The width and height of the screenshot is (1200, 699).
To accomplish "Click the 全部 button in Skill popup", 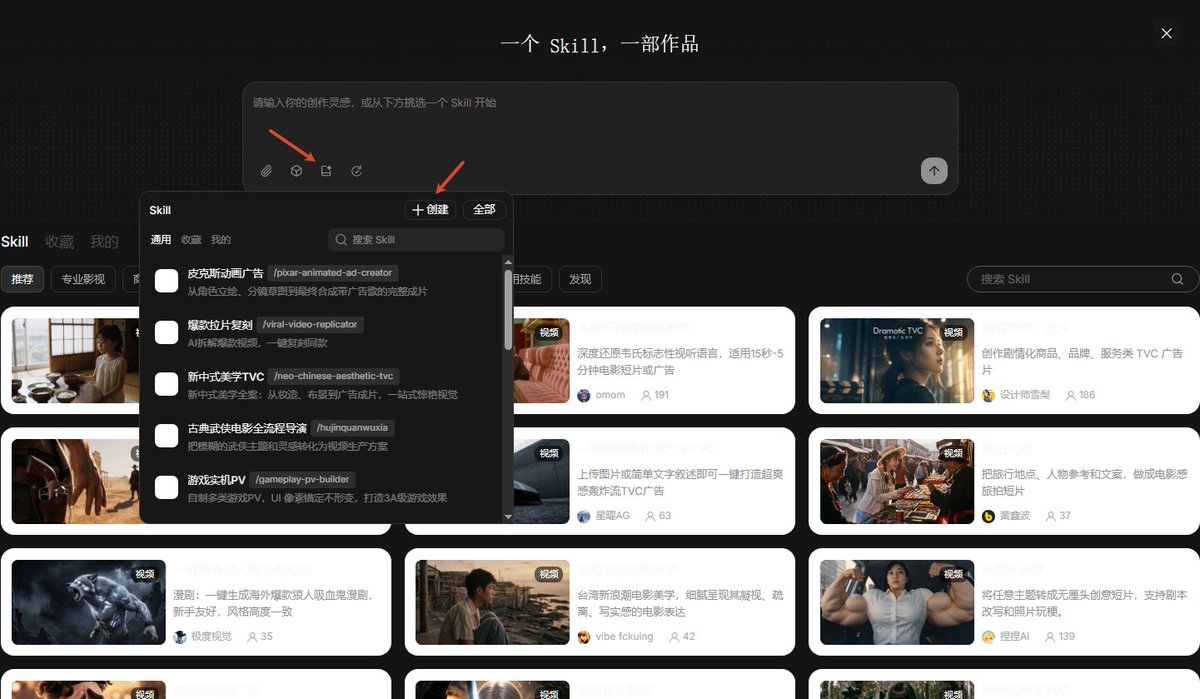I will [484, 210].
